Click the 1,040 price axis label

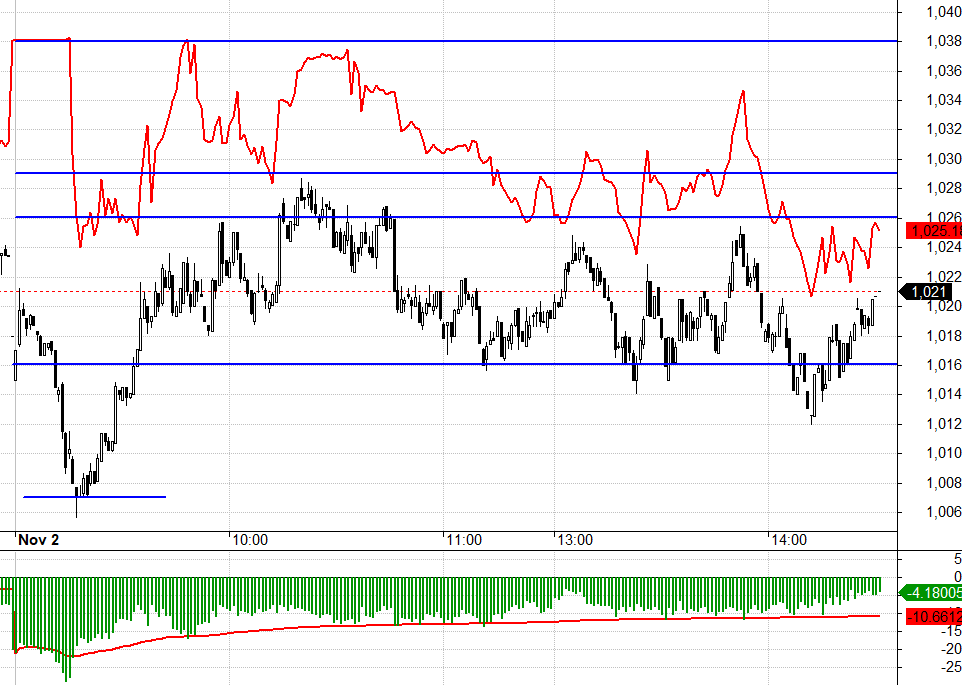(x=943, y=12)
